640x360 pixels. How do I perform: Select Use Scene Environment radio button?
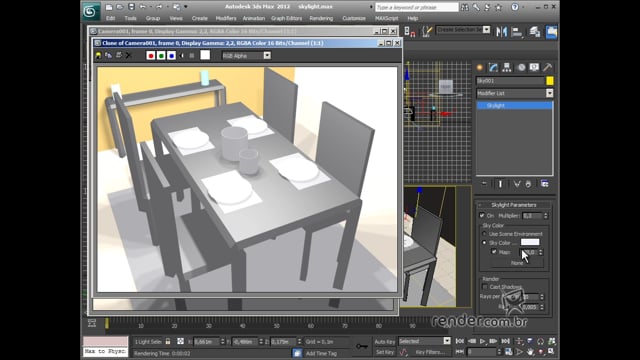tap(484, 234)
